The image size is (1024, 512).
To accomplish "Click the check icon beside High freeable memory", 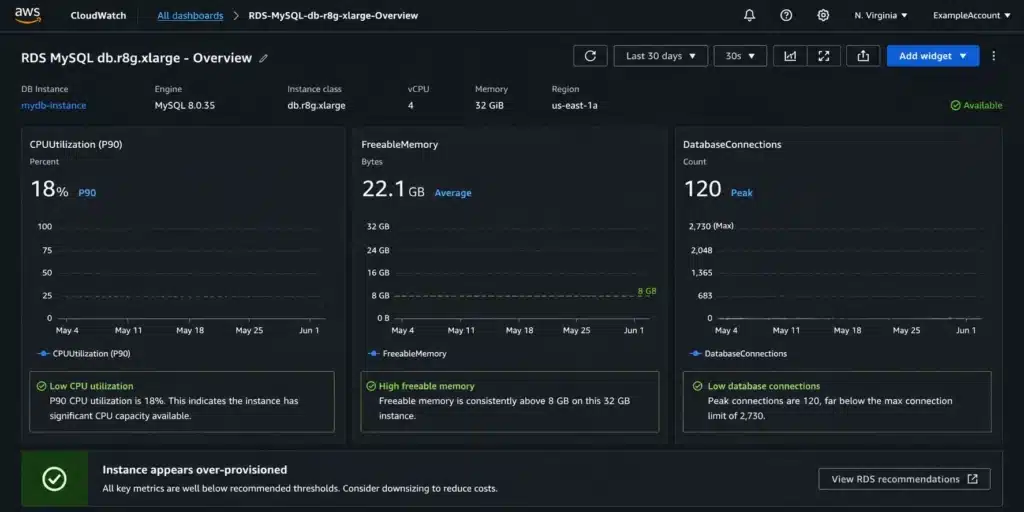I will (x=371, y=386).
